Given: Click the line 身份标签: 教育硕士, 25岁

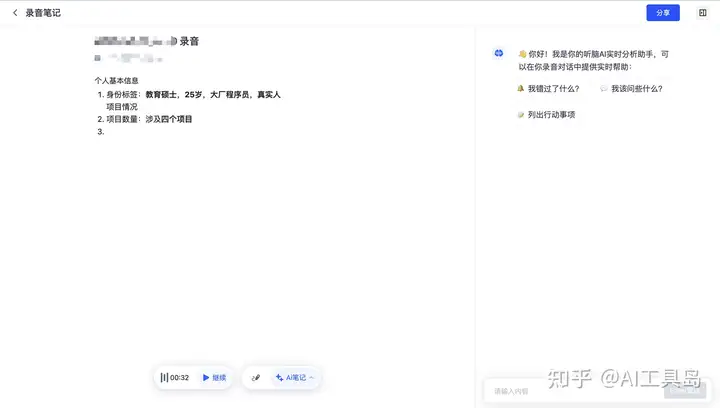Looking at the screenshot, I should pyautogui.click(x=193, y=95).
